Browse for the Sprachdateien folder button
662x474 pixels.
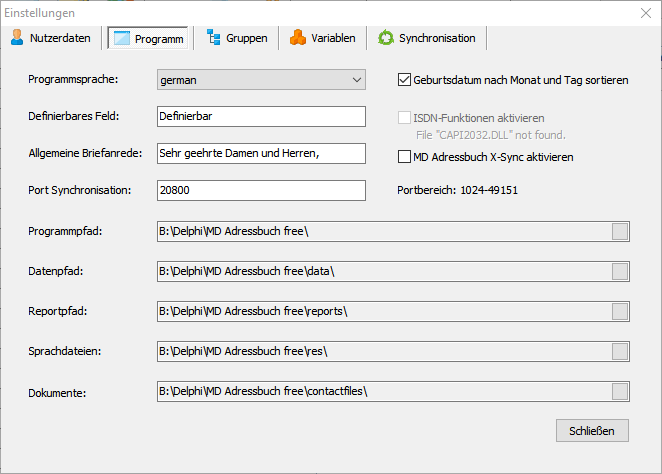(x=620, y=352)
